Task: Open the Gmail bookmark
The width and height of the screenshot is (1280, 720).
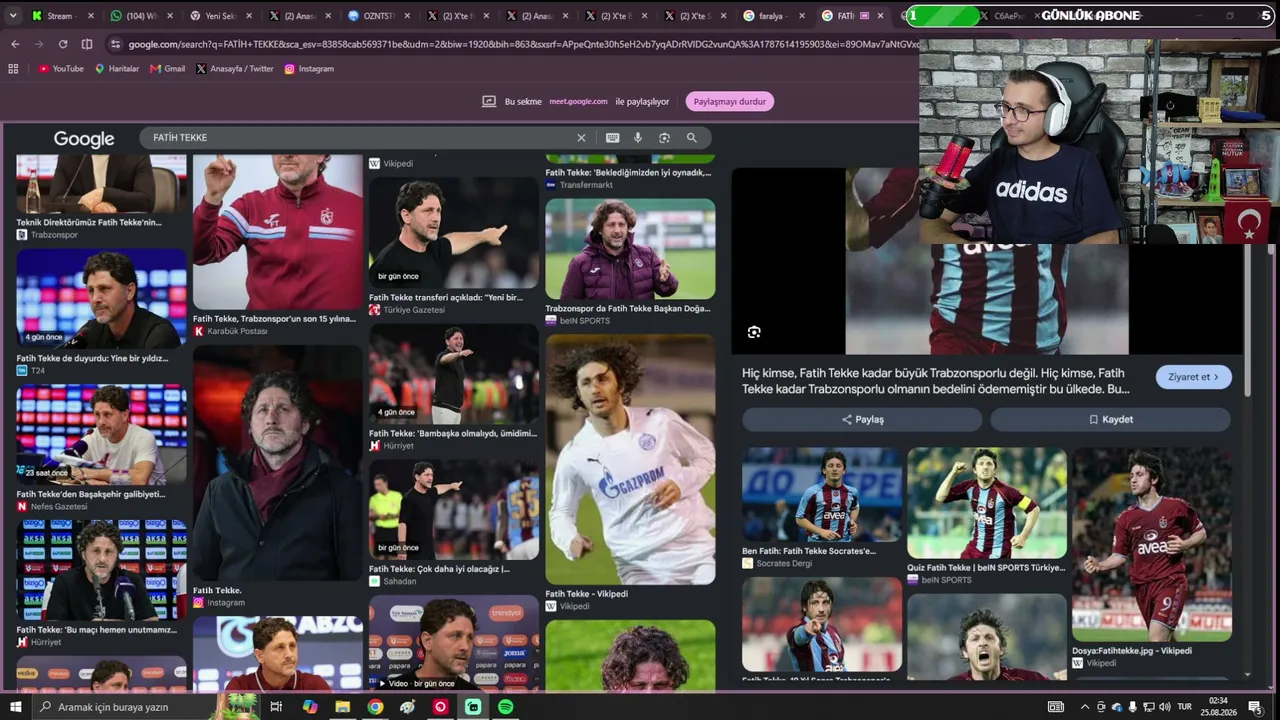Action: pos(168,69)
